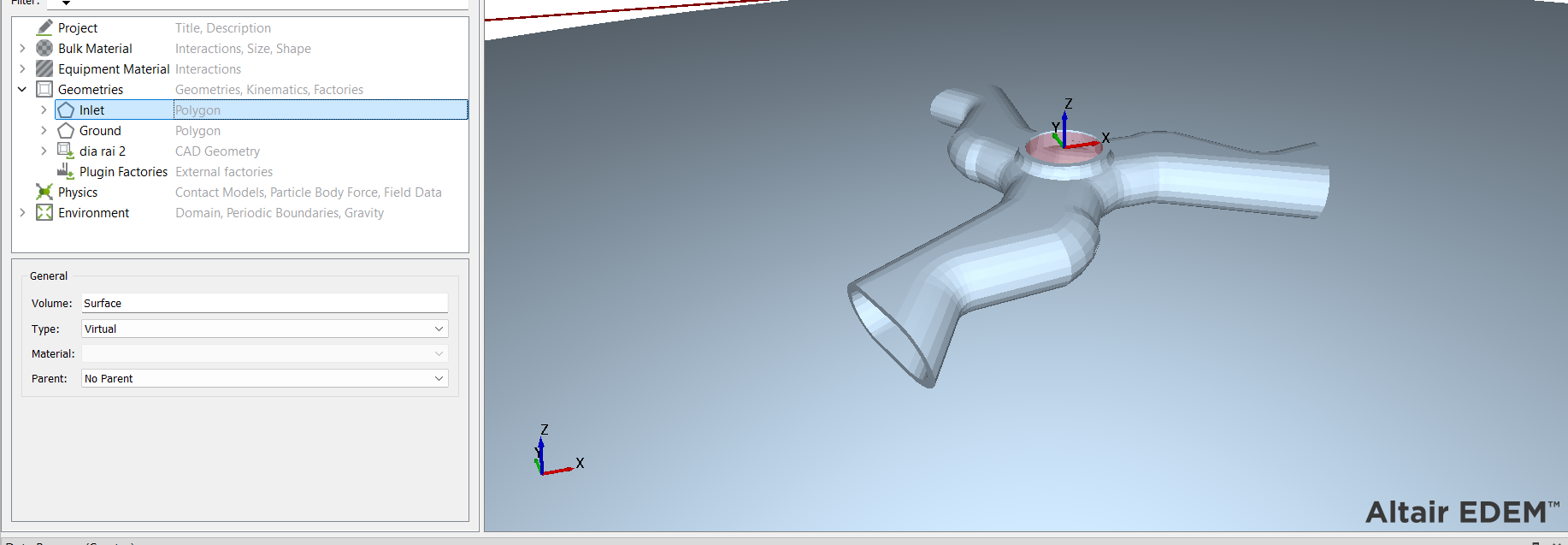Click the XYZ axis triad at viewport corner

tap(557, 451)
